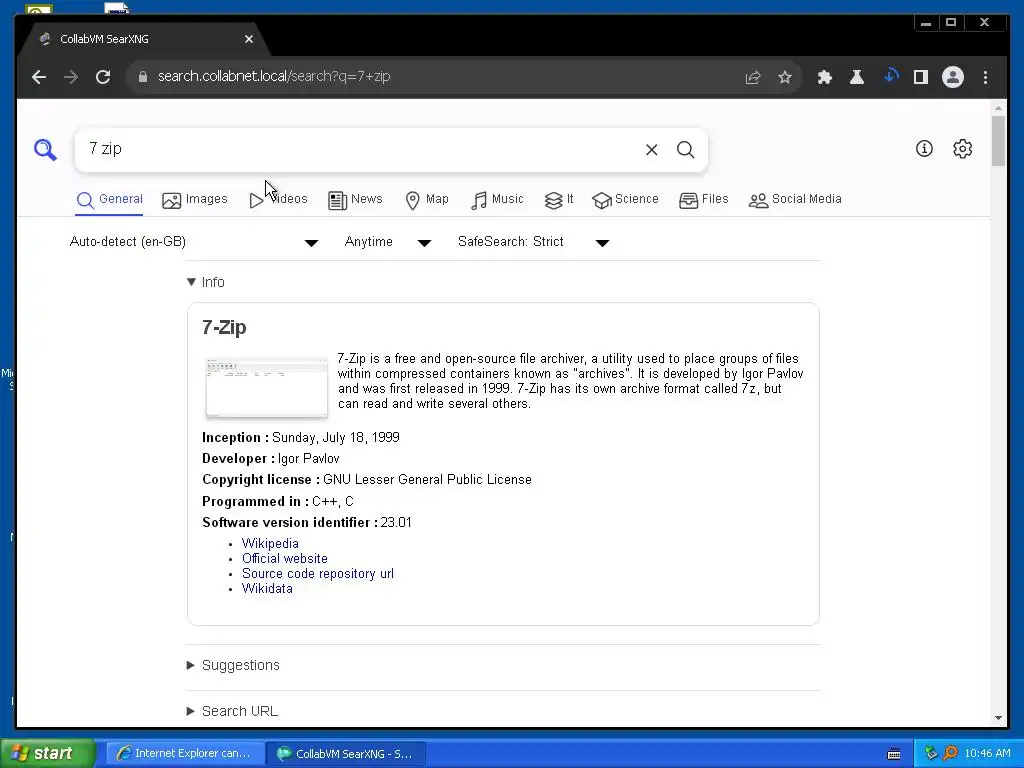The height and width of the screenshot is (768, 1024).
Task: Click the green shield tray icon
Action: point(931,754)
